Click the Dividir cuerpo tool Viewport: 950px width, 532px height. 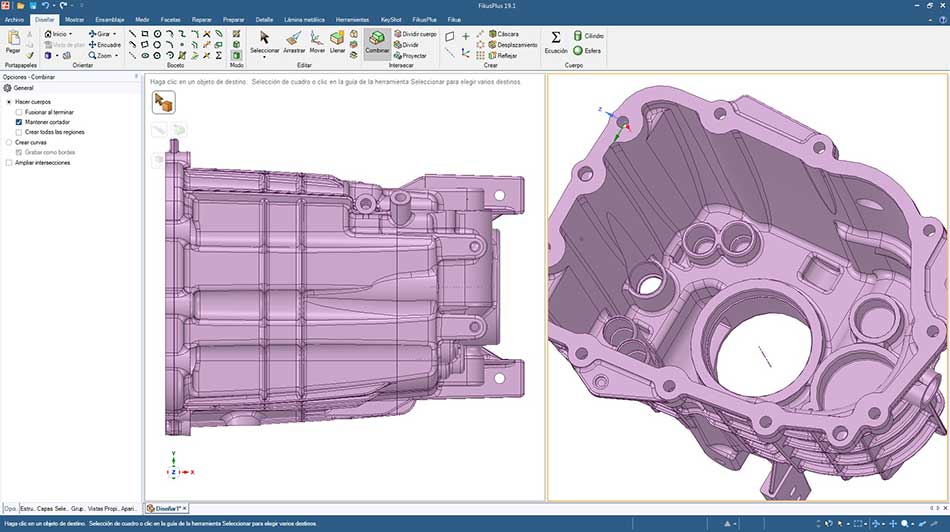pyautogui.click(x=415, y=33)
